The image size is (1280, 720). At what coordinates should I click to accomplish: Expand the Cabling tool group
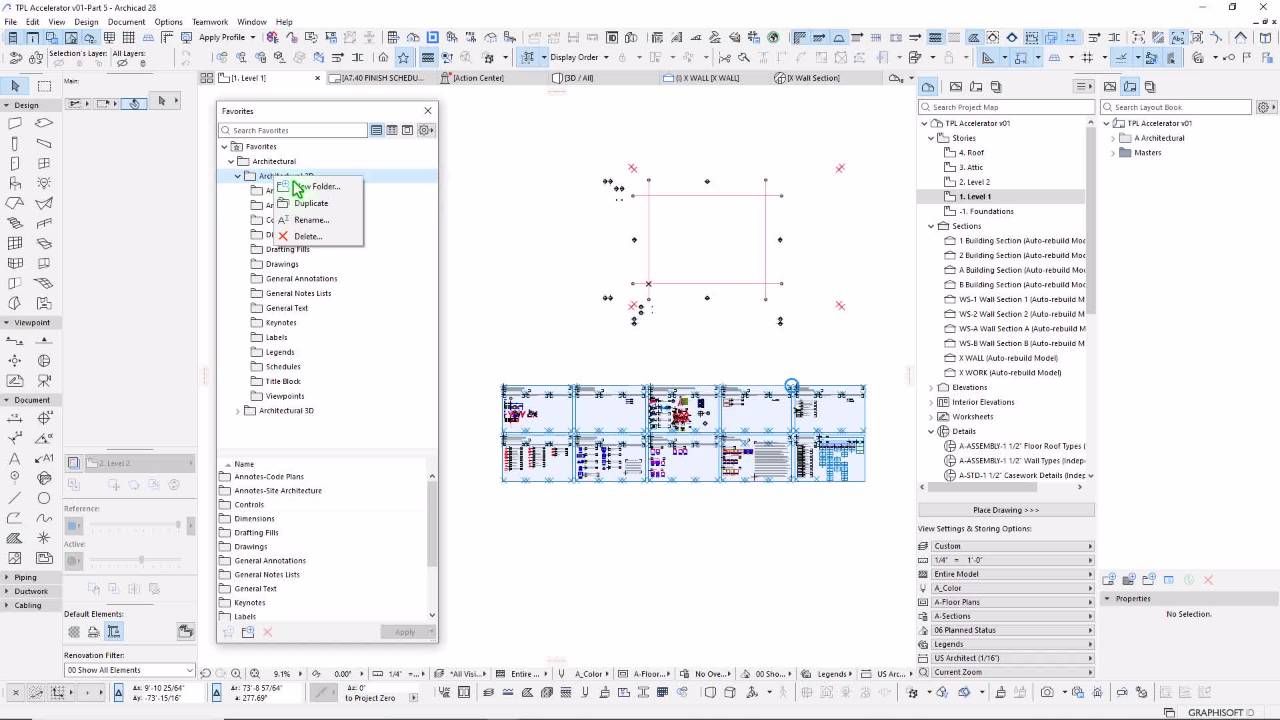(x=7, y=605)
